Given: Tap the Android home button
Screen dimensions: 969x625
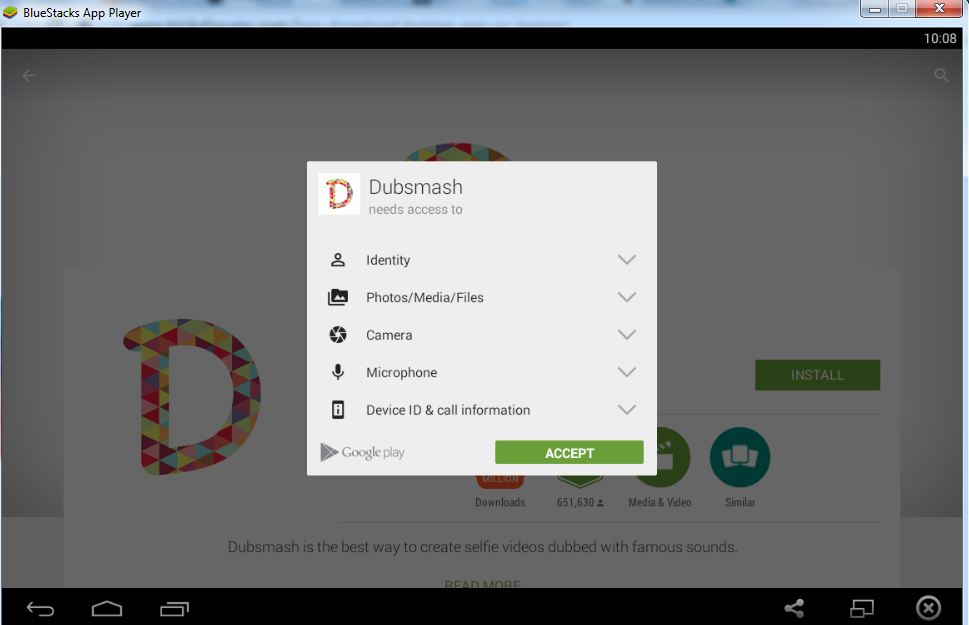Looking at the screenshot, I should click(107, 609).
